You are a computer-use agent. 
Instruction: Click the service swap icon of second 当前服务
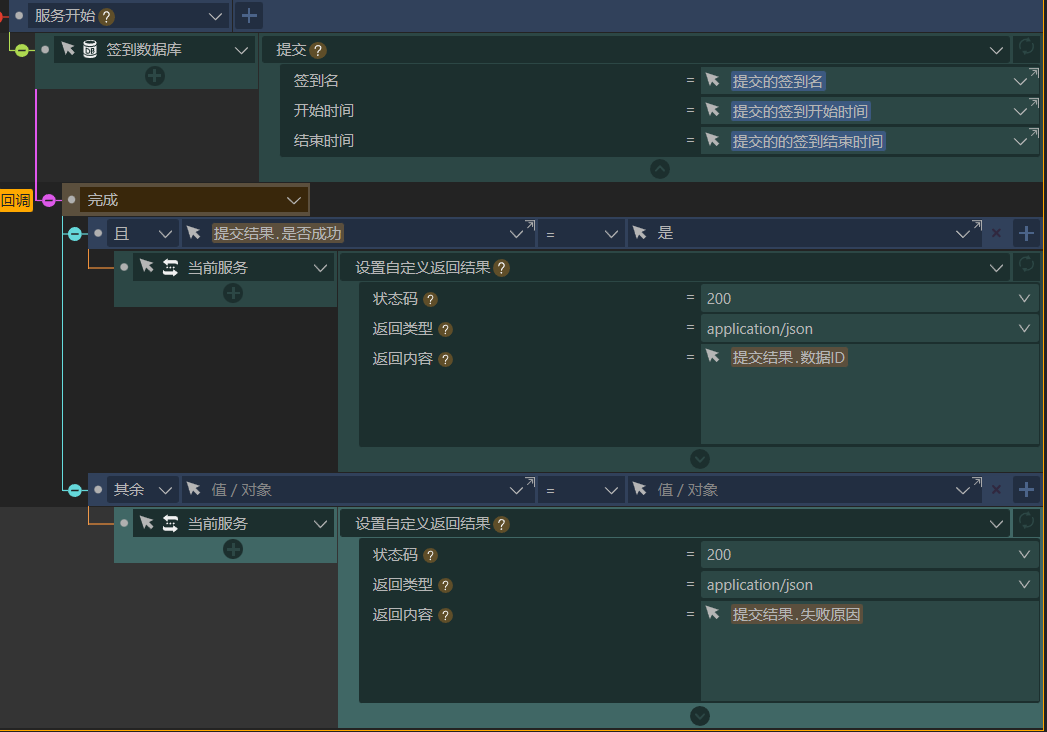pyautogui.click(x=170, y=524)
